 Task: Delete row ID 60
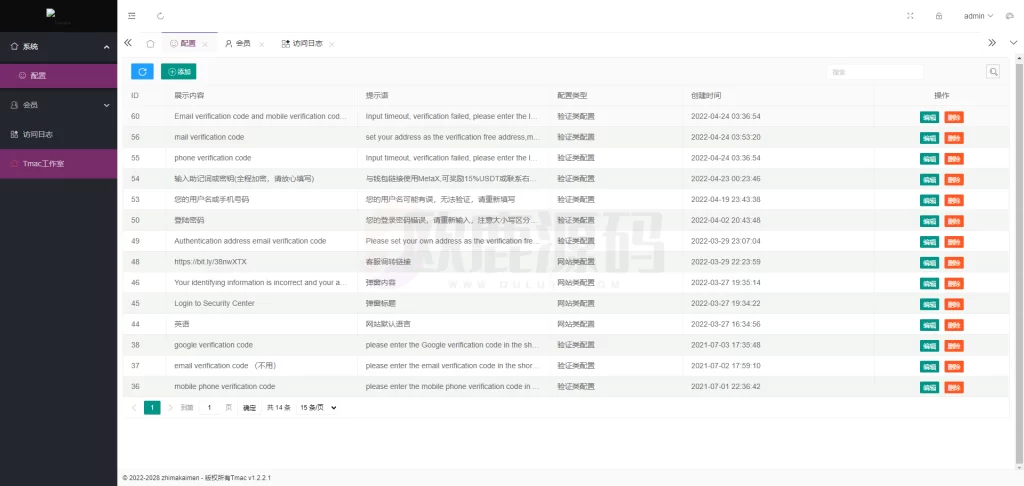coord(954,117)
